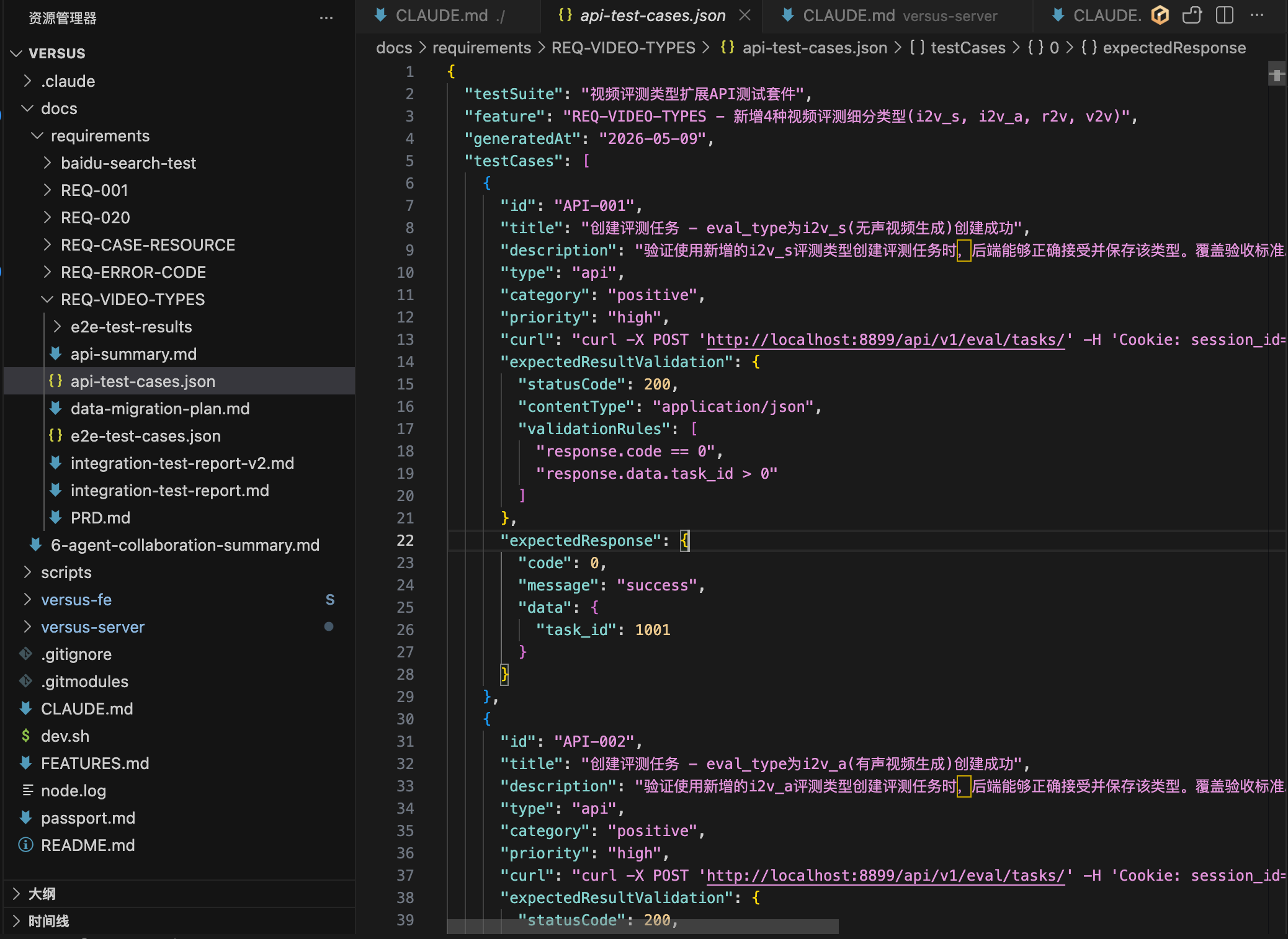Viewport: 1288px width, 939px height.
Task: Open PRD.md in the file tree
Action: [100, 518]
